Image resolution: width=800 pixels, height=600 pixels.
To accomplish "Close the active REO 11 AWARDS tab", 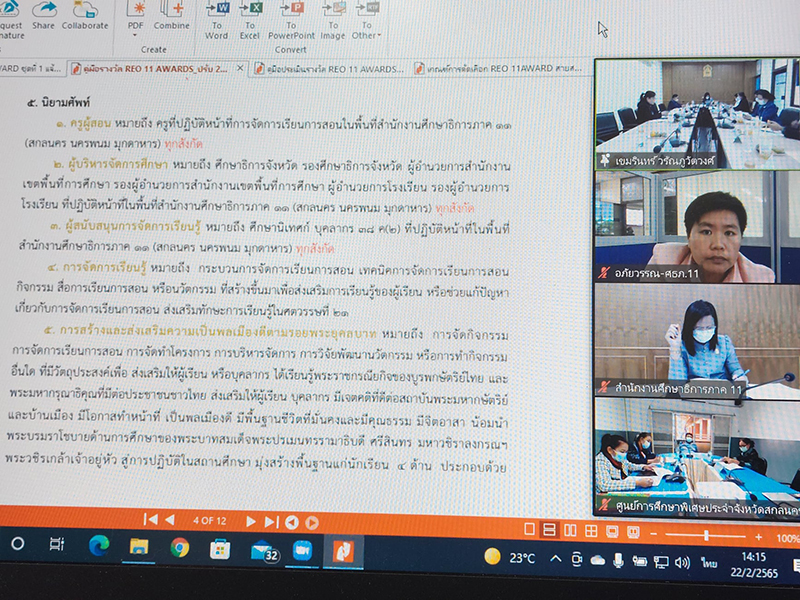I will click(242, 69).
